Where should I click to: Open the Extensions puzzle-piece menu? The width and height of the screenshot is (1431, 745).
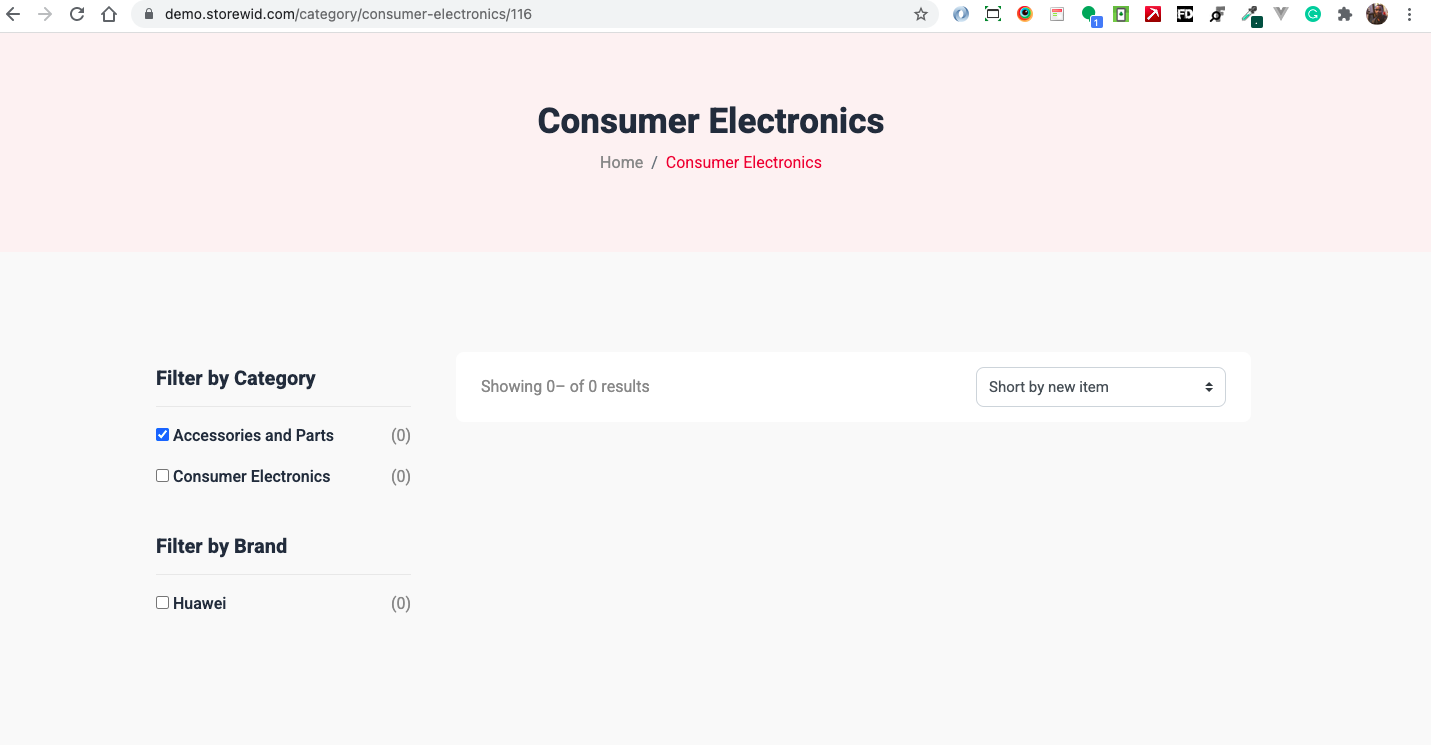point(1345,15)
